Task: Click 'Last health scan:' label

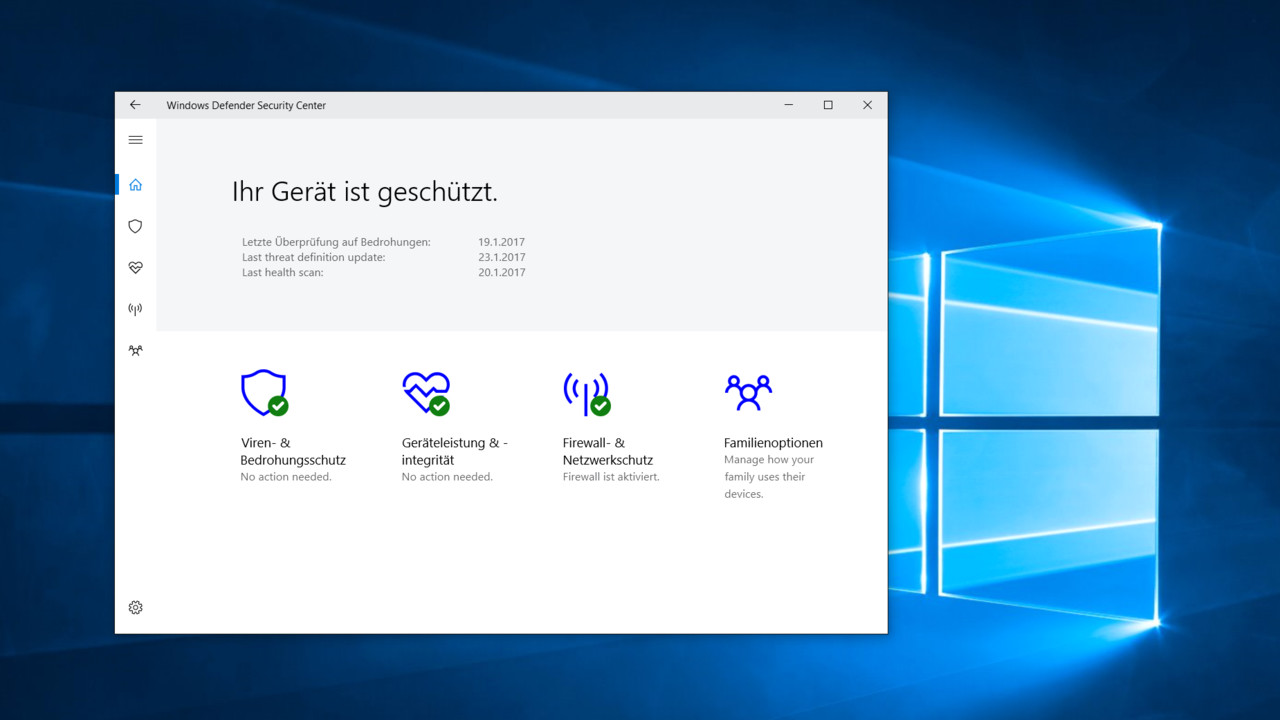Action: click(283, 272)
